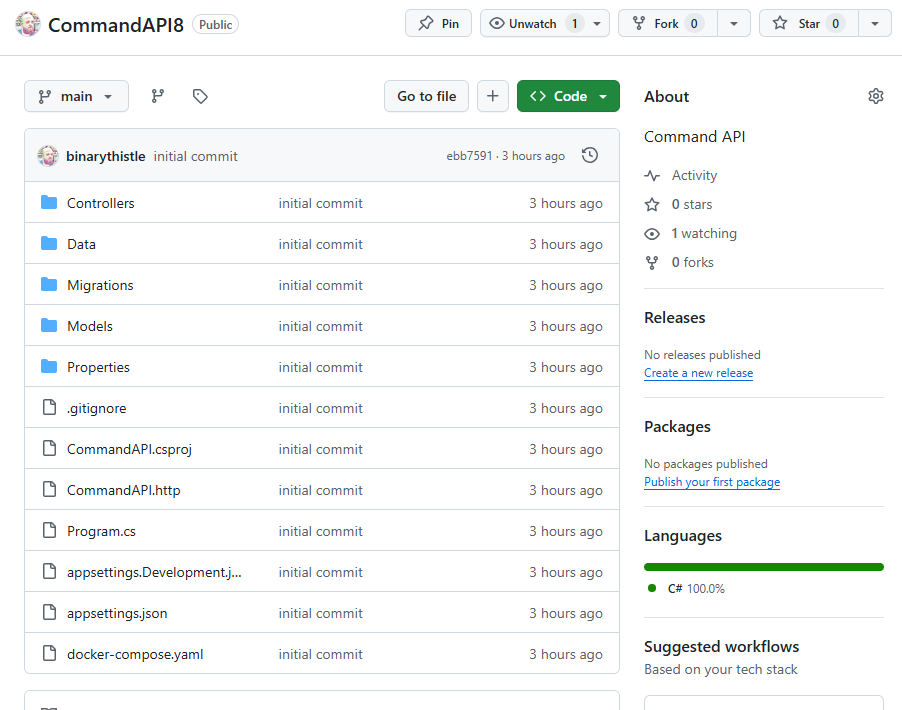Open docker-compose.yaml file
The height and width of the screenshot is (710, 902).
[x=135, y=654]
